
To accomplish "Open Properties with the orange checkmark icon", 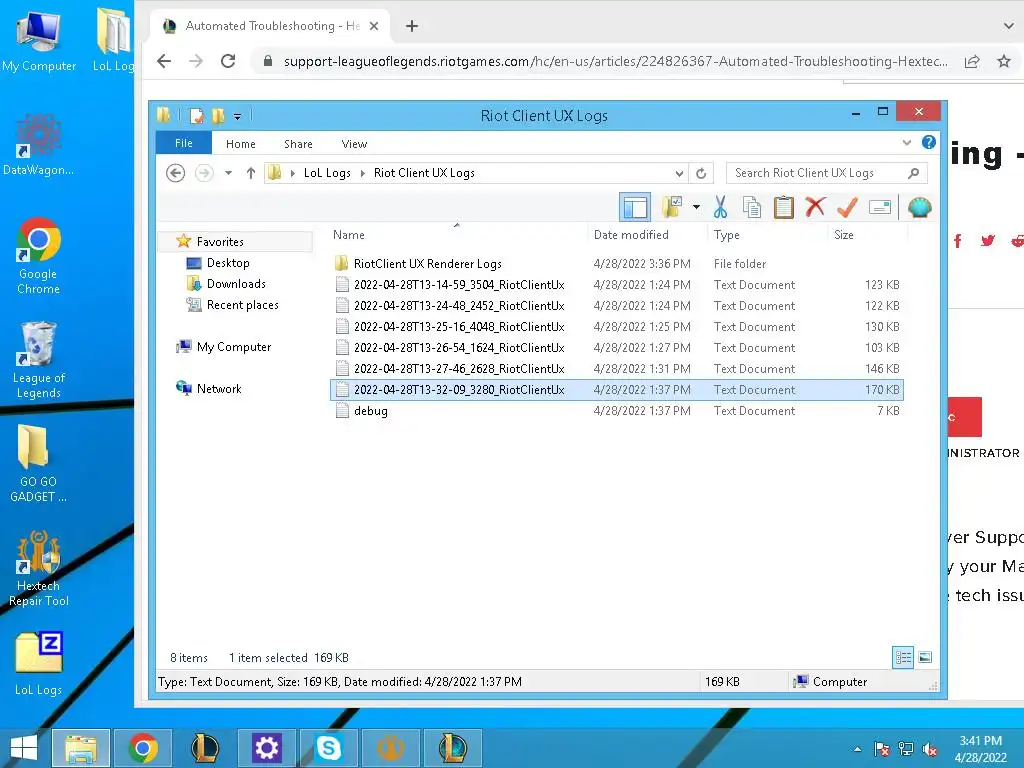I will point(847,208).
